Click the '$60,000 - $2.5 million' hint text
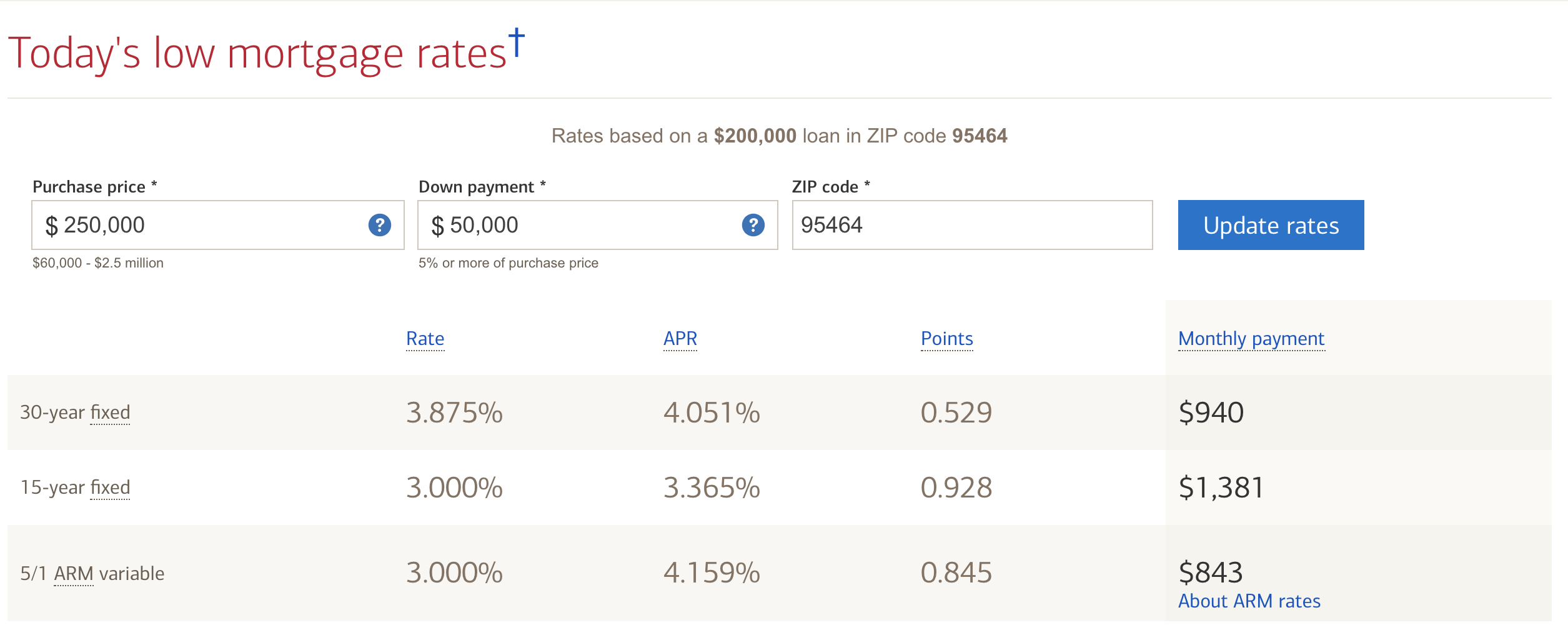The height and width of the screenshot is (640, 1568). coord(98,263)
